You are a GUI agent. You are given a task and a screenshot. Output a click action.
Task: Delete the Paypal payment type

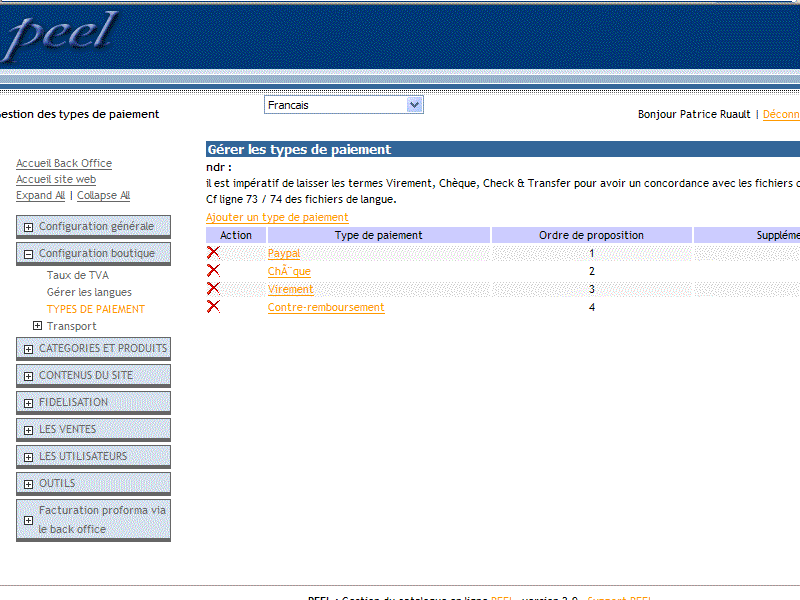tap(213, 253)
